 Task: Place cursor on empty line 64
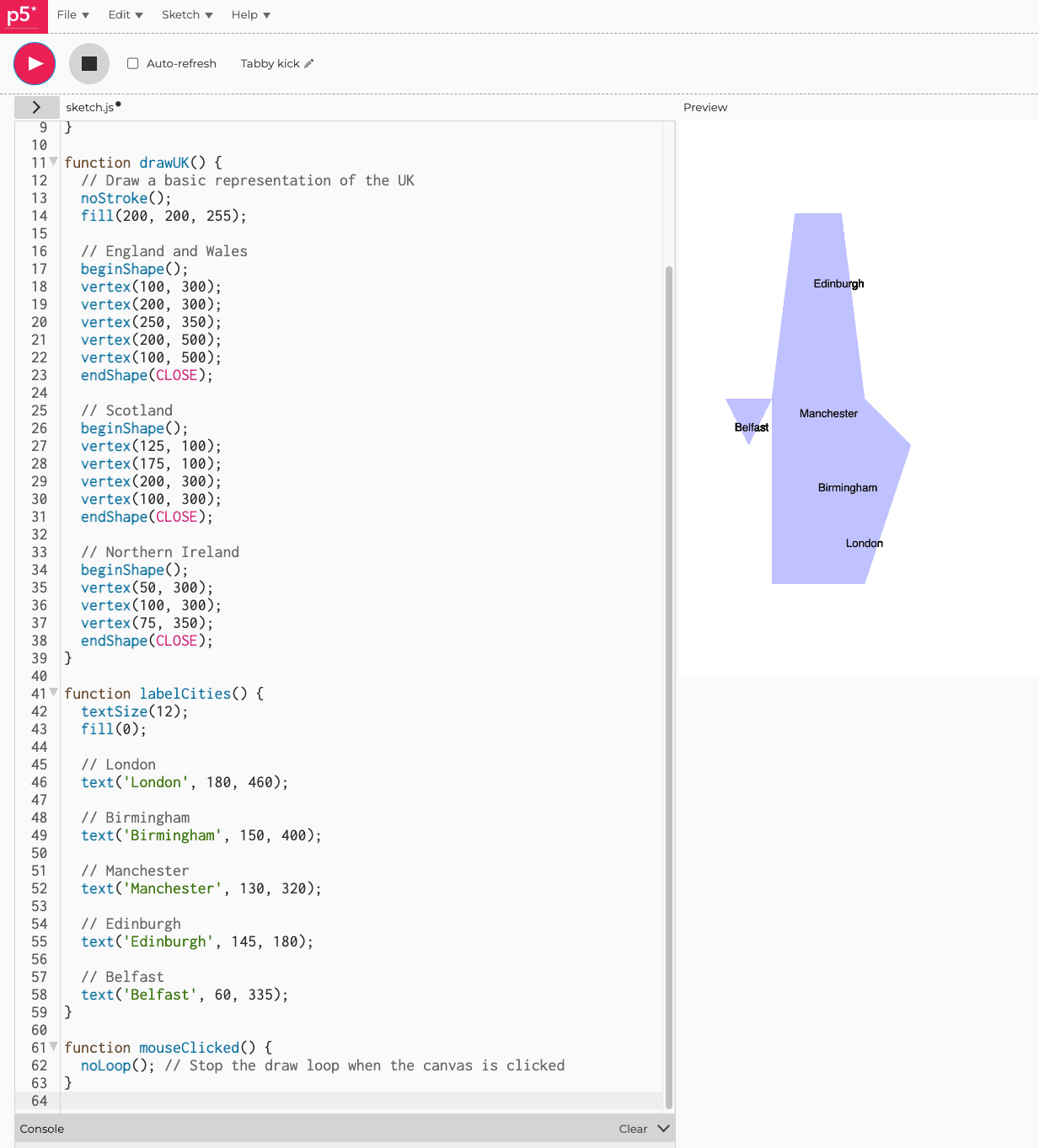point(362,1101)
